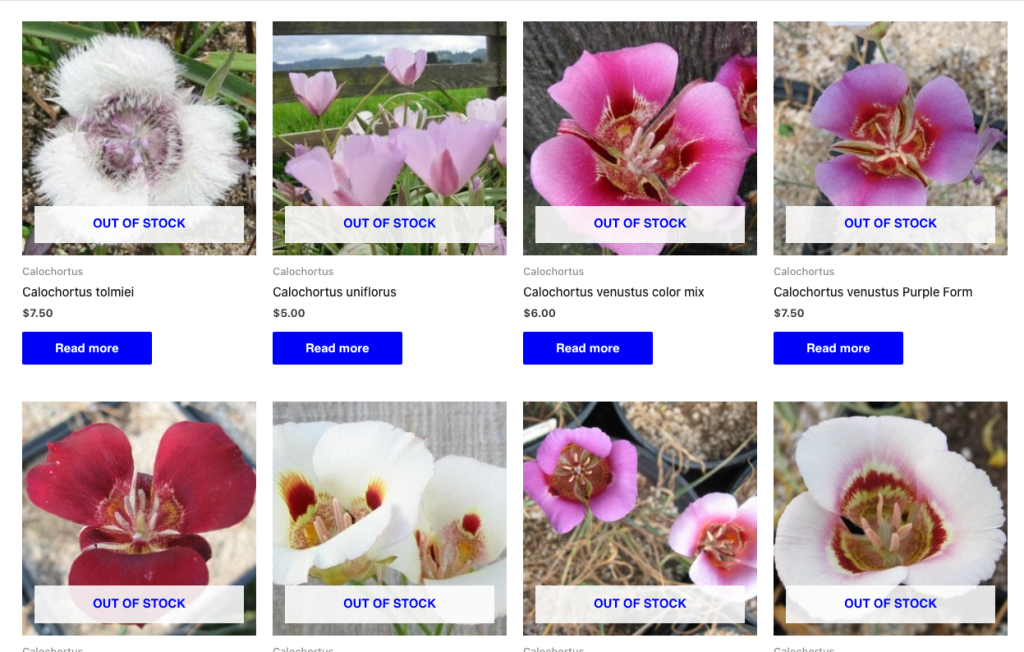
Task: Open the two pink flowers in pots thumbnail
Action: point(640,518)
